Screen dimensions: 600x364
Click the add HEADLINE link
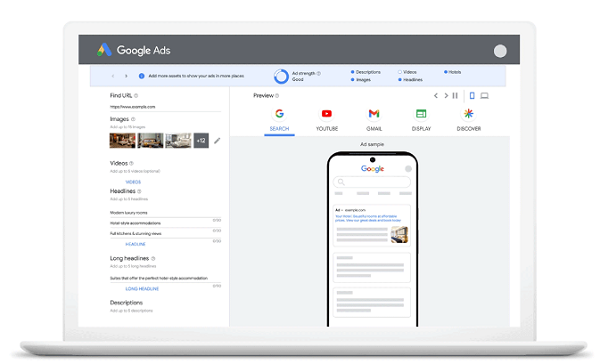pos(135,244)
